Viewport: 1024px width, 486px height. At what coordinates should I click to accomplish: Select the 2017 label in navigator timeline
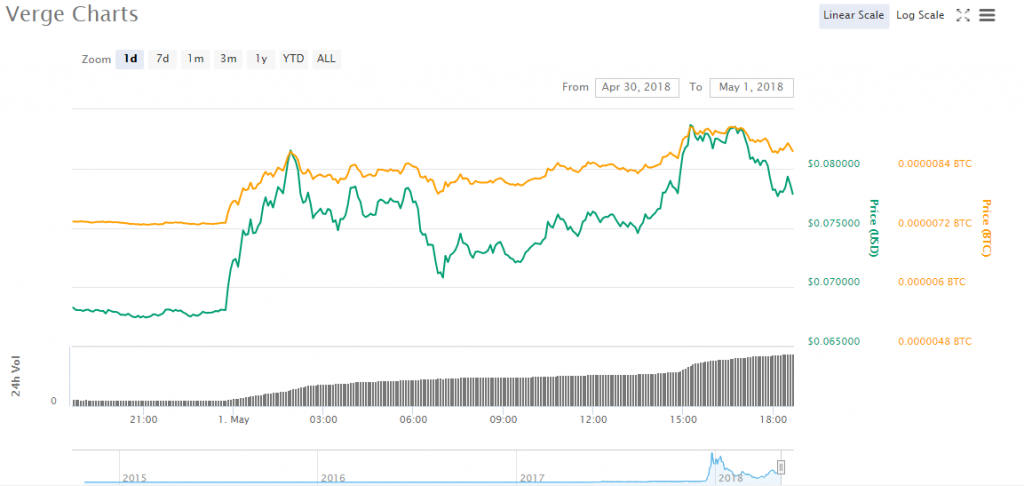[532, 478]
